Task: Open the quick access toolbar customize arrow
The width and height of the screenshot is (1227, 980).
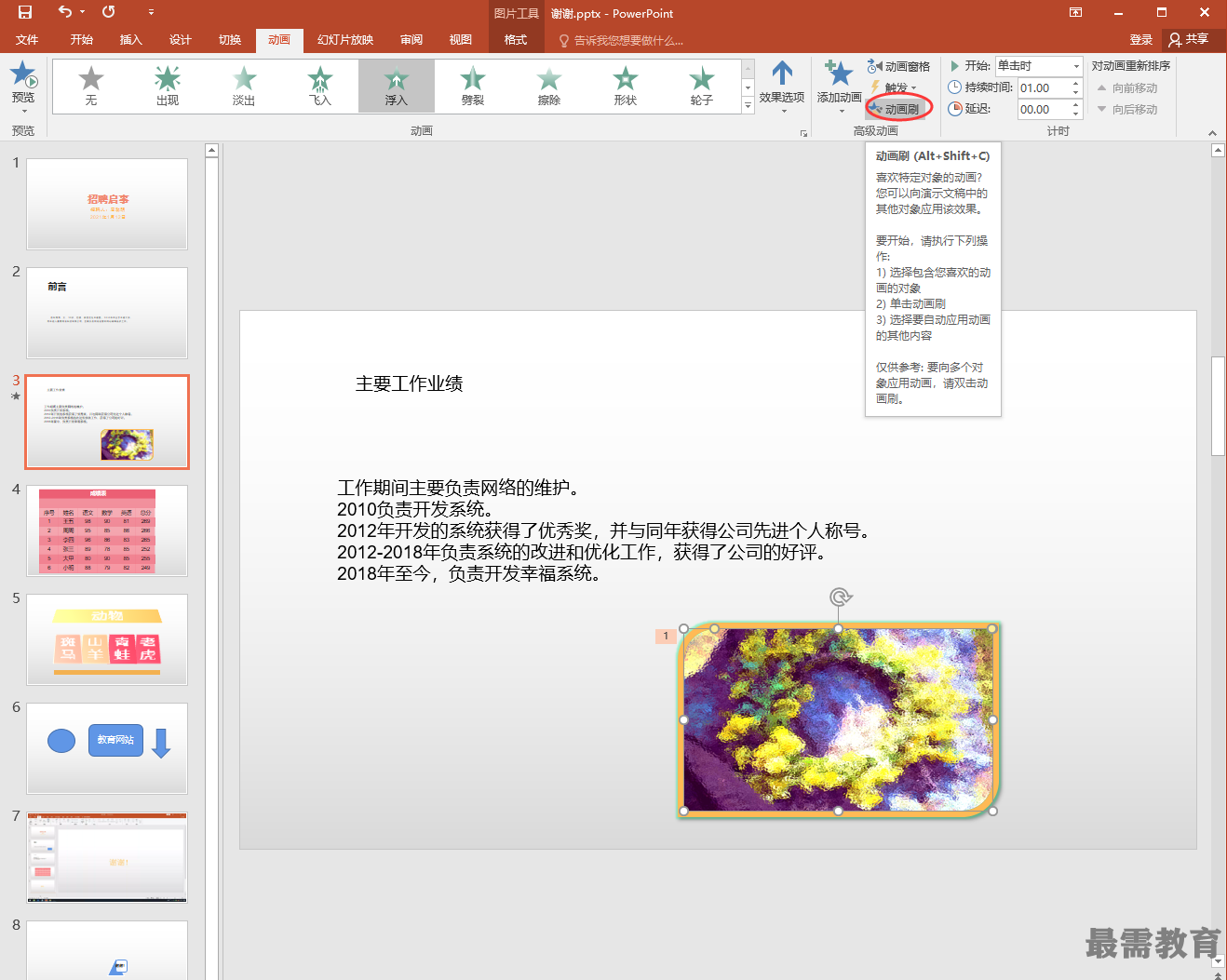Action: click(x=151, y=12)
